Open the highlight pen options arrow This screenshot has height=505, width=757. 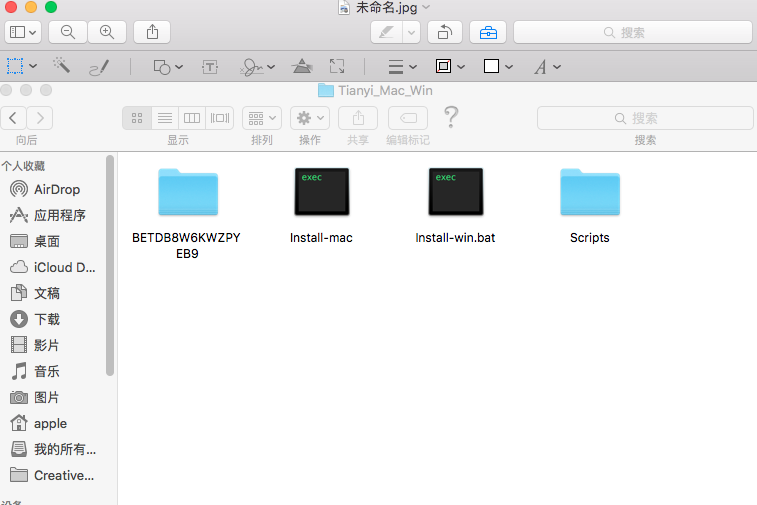(x=411, y=32)
